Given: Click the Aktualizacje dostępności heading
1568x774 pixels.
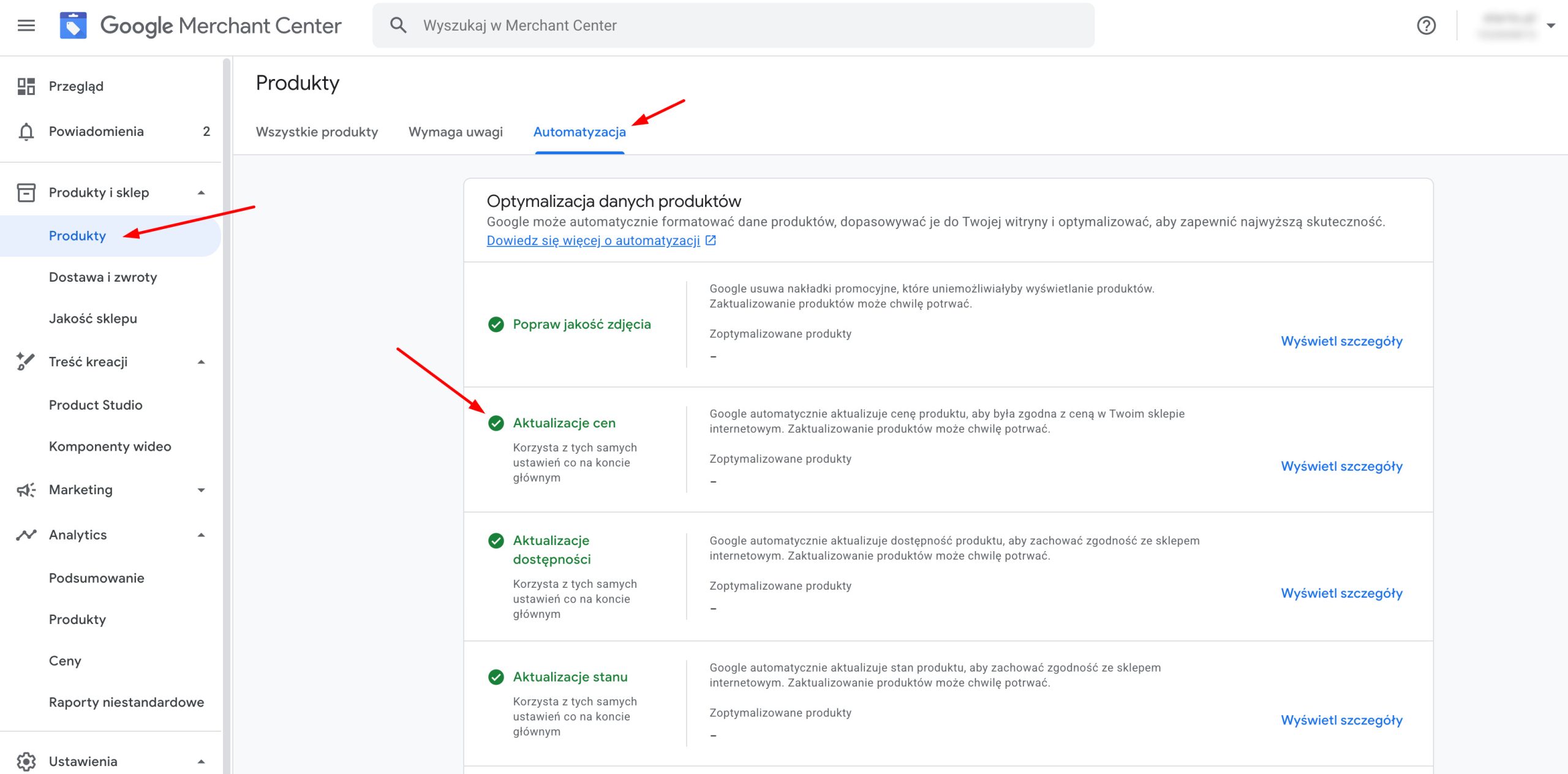Looking at the screenshot, I should (552, 550).
